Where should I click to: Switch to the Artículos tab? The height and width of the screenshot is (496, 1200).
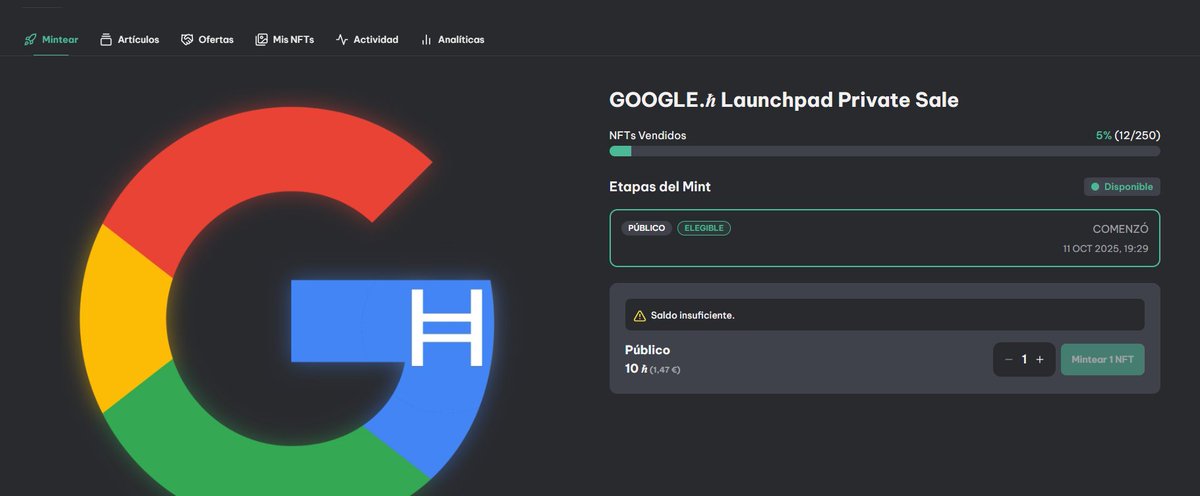[129, 39]
